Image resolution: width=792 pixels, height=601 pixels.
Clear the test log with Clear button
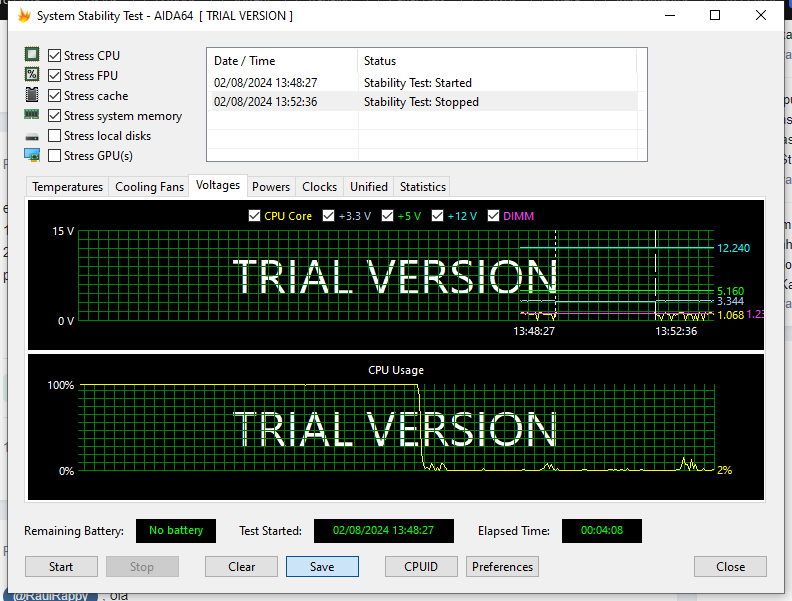(x=241, y=567)
